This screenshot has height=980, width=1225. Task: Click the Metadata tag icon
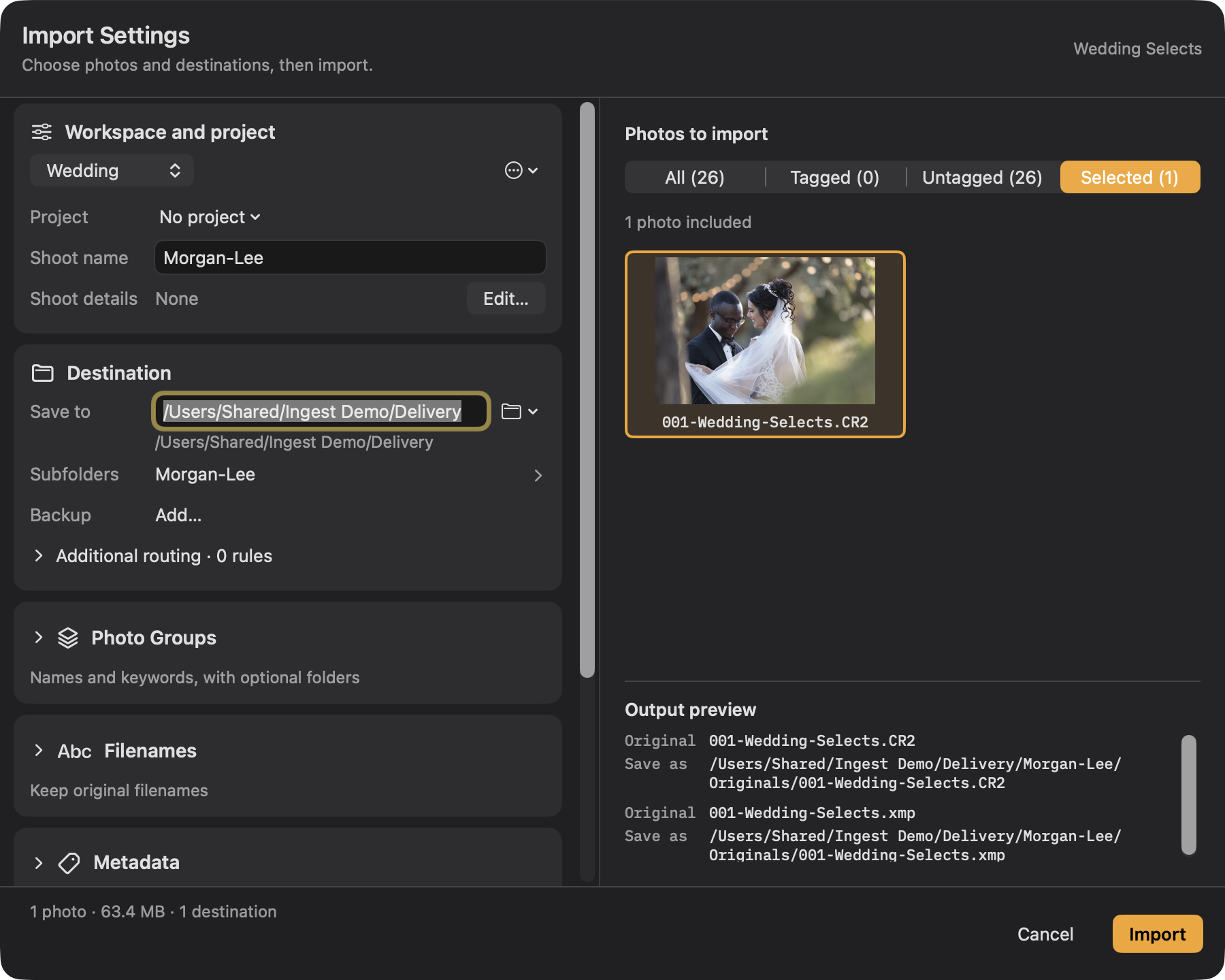[69, 863]
